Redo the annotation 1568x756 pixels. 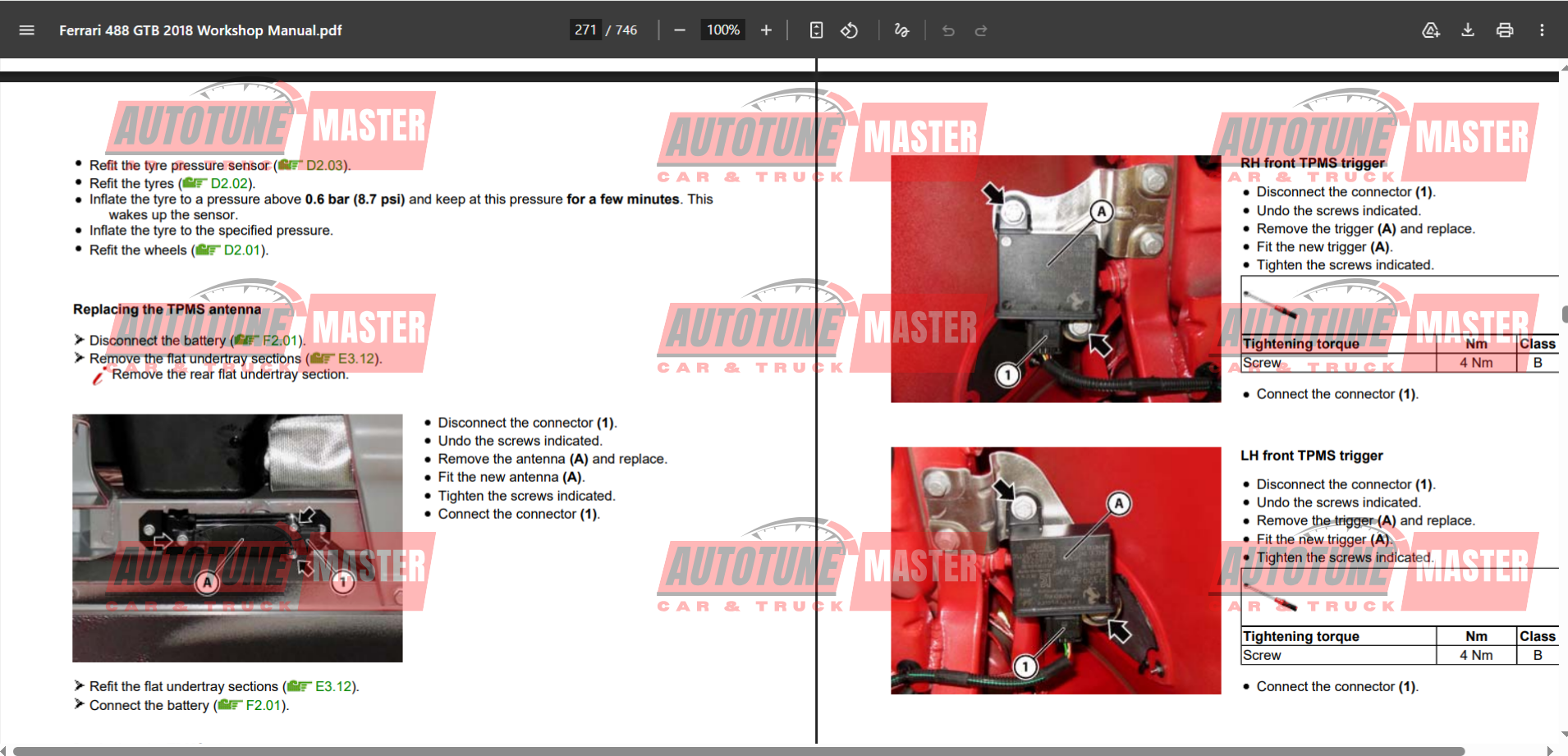click(981, 30)
